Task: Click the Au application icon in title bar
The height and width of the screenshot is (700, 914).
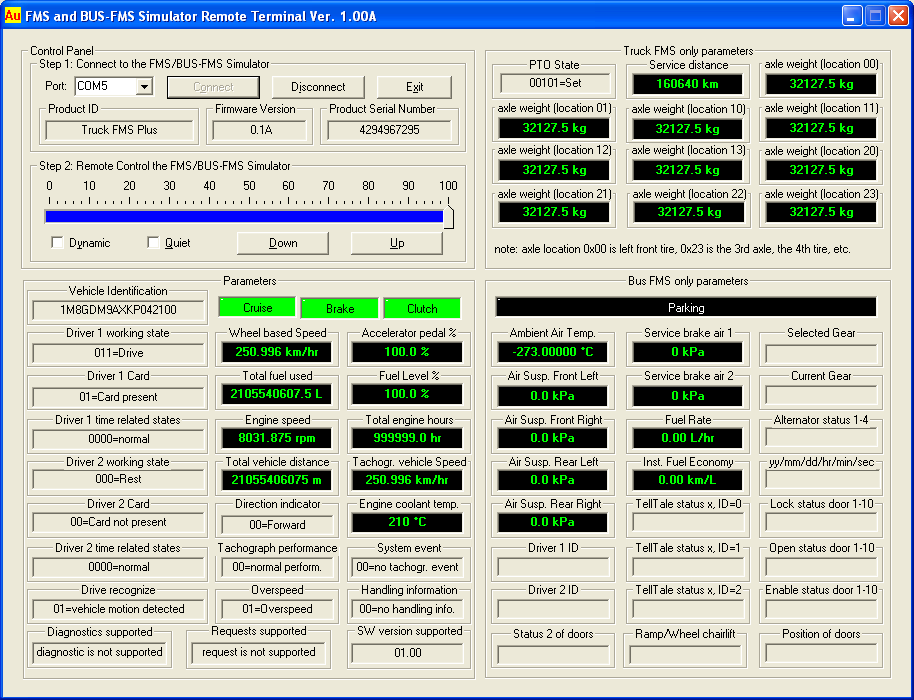Action: click(13, 15)
